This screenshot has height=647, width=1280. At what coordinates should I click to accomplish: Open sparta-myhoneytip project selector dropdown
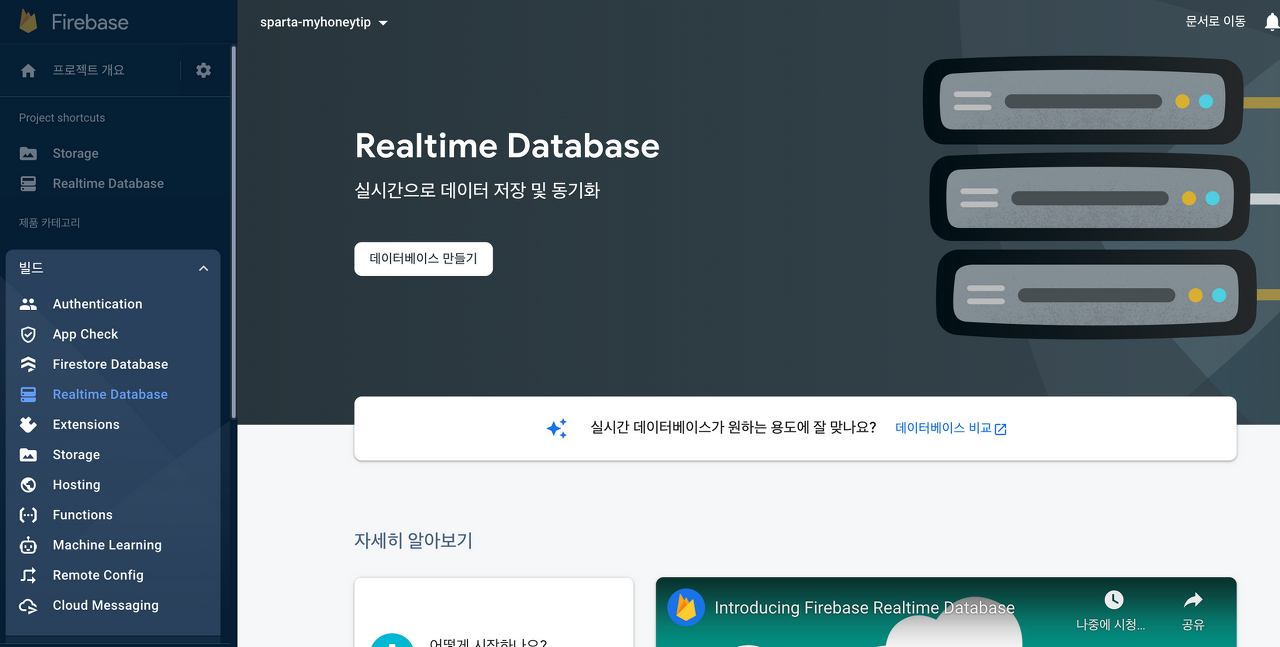click(x=323, y=22)
